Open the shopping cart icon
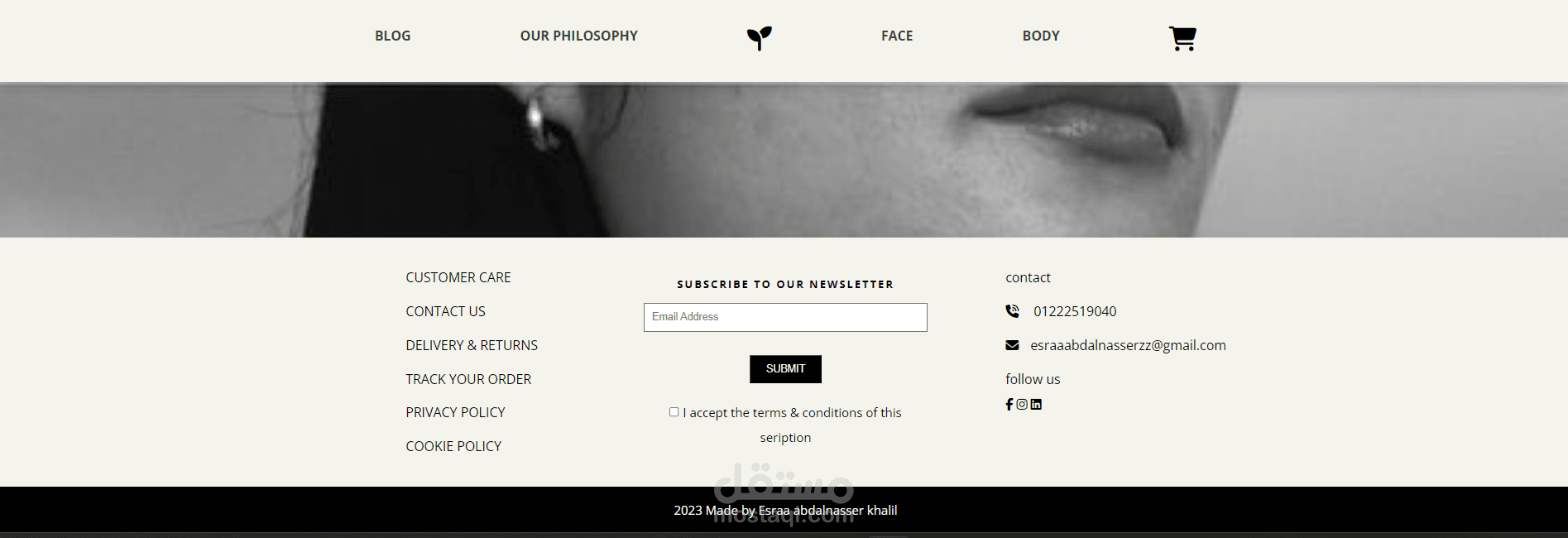Image resolution: width=1568 pixels, height=538 pixels. click(x=1182, y=38)
